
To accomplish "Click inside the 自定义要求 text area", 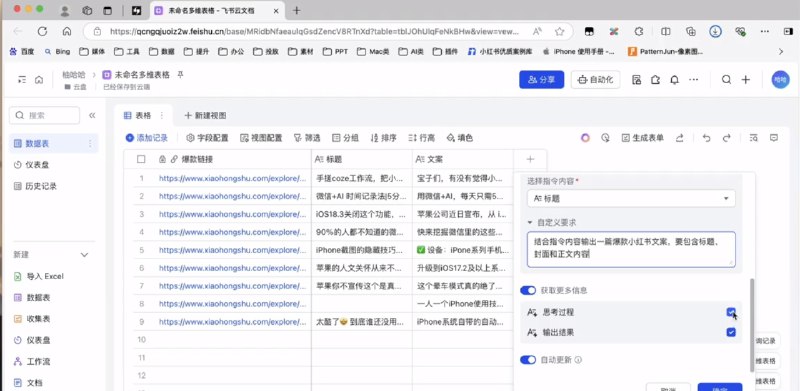I will tap(631, 249).
